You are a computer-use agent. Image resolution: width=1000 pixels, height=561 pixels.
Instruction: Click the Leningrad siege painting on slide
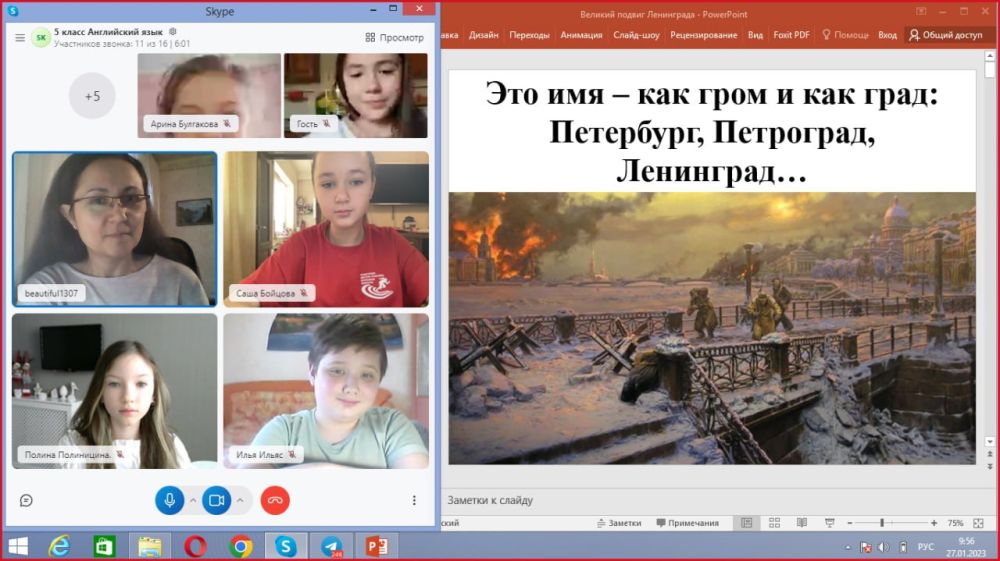click(x=712, y=328)
